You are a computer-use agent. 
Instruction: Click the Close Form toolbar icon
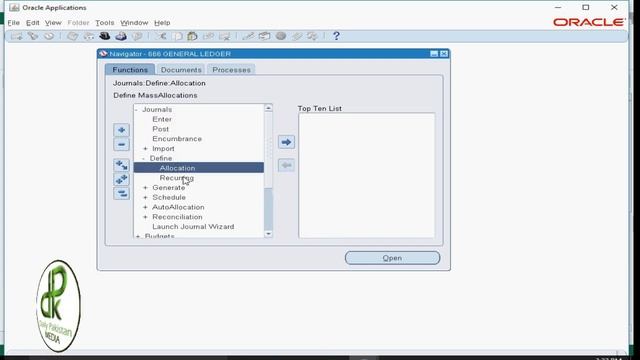[x=137, y=36]
